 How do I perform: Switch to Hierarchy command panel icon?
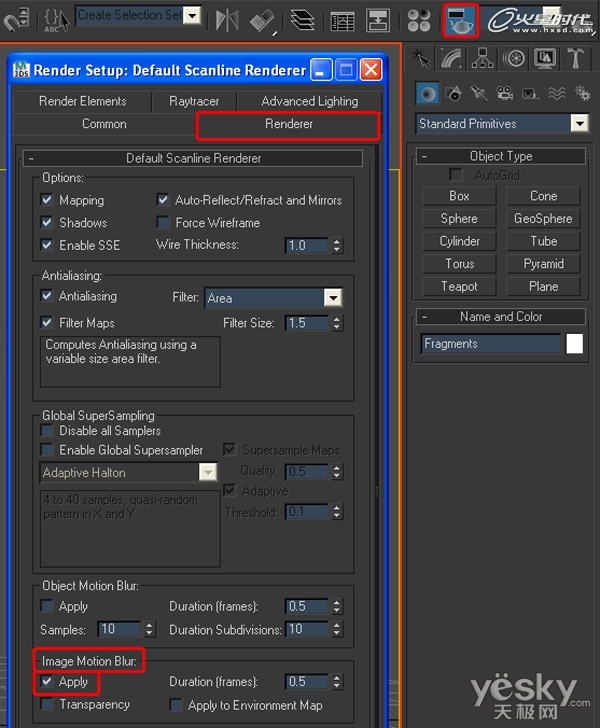pos(482,59)
